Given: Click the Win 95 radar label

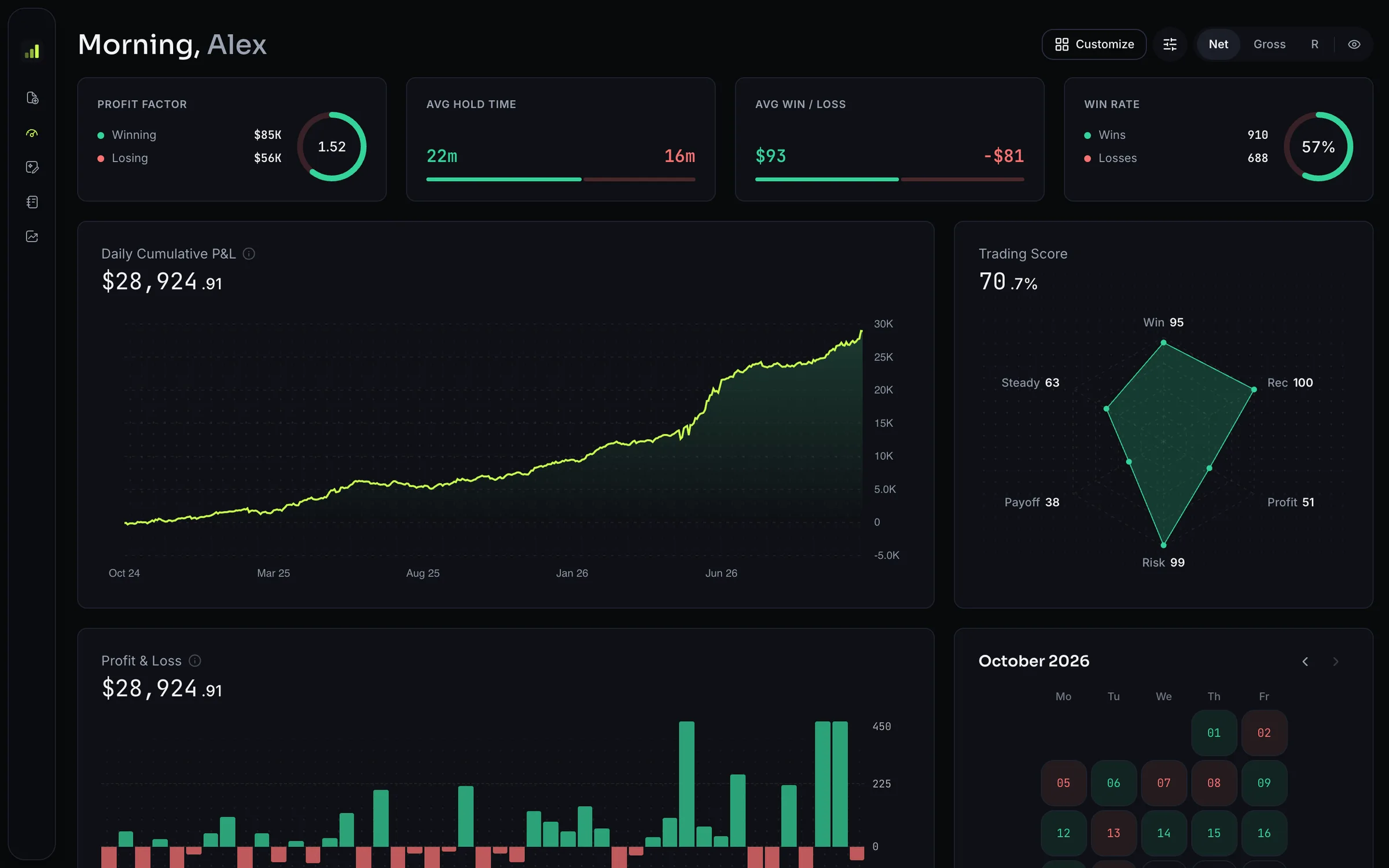Looking at the screenshot, I should tap(1163, 322).
